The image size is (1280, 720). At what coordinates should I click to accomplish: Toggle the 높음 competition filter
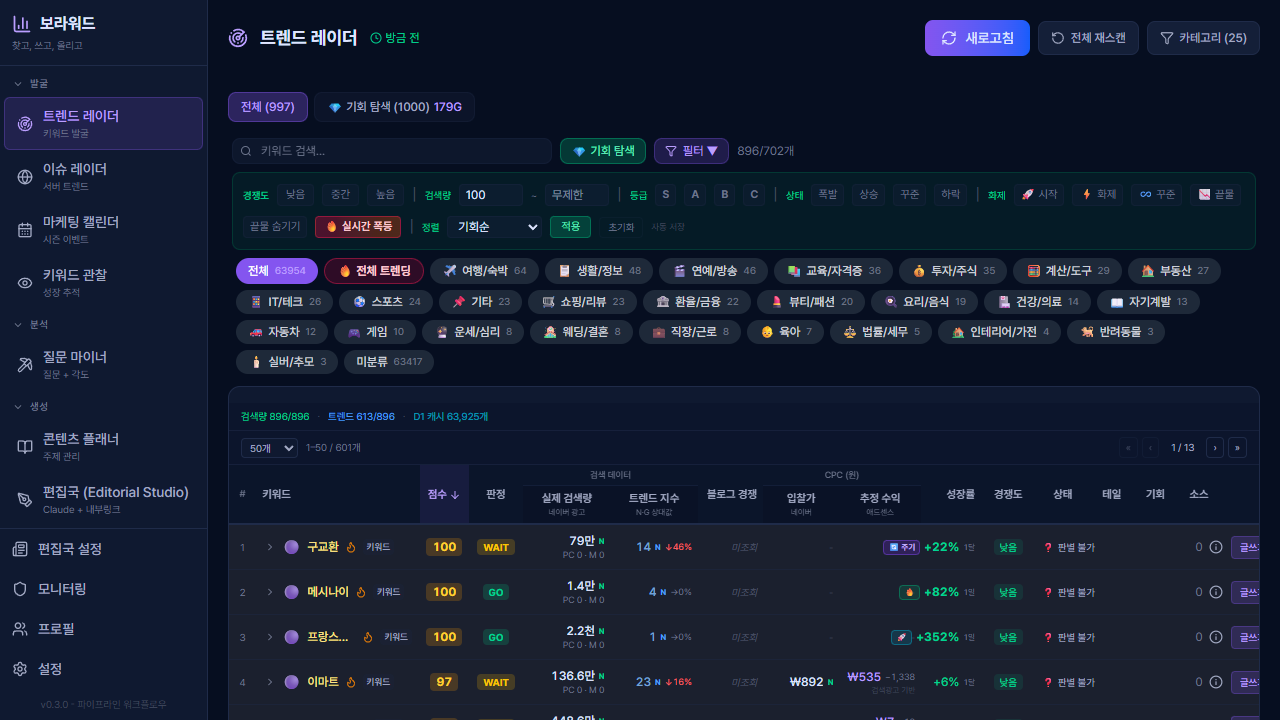click(x=385, y=195)
